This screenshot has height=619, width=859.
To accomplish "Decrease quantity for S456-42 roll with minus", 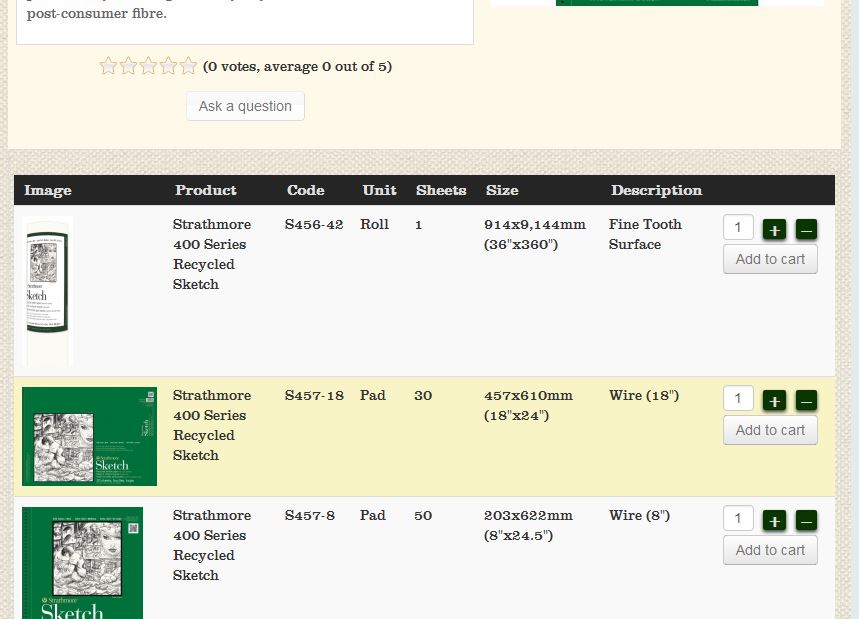I will point(806,230).
